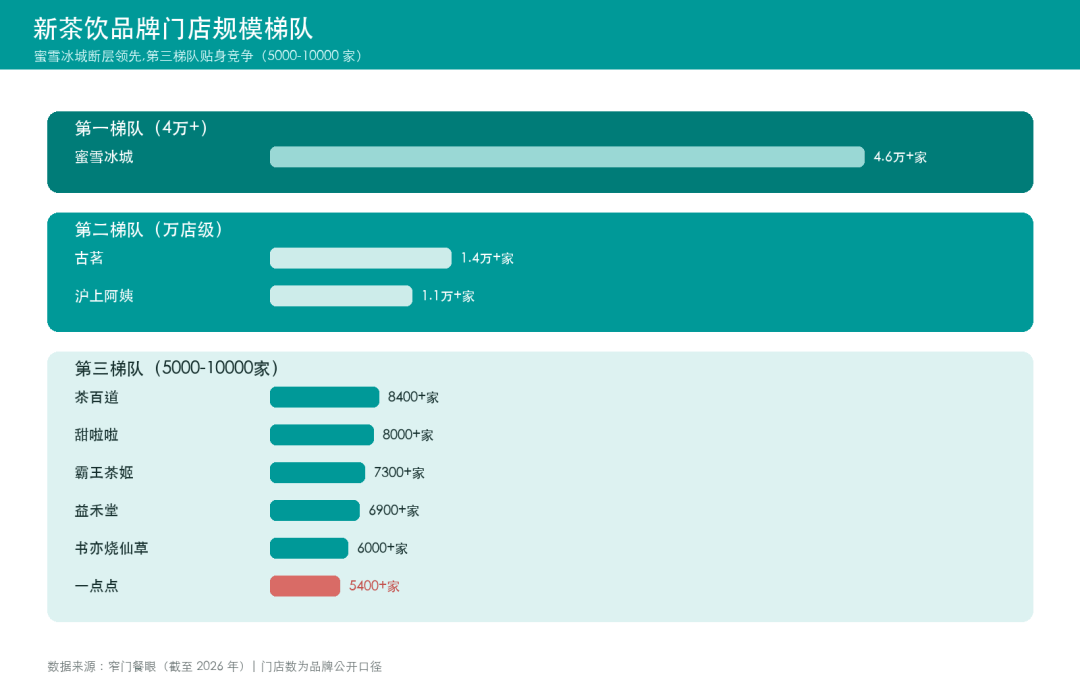Click the 古茗 bar
Image resolution: width=1080 pixels, height=695 pixels.
coord(360,258)
